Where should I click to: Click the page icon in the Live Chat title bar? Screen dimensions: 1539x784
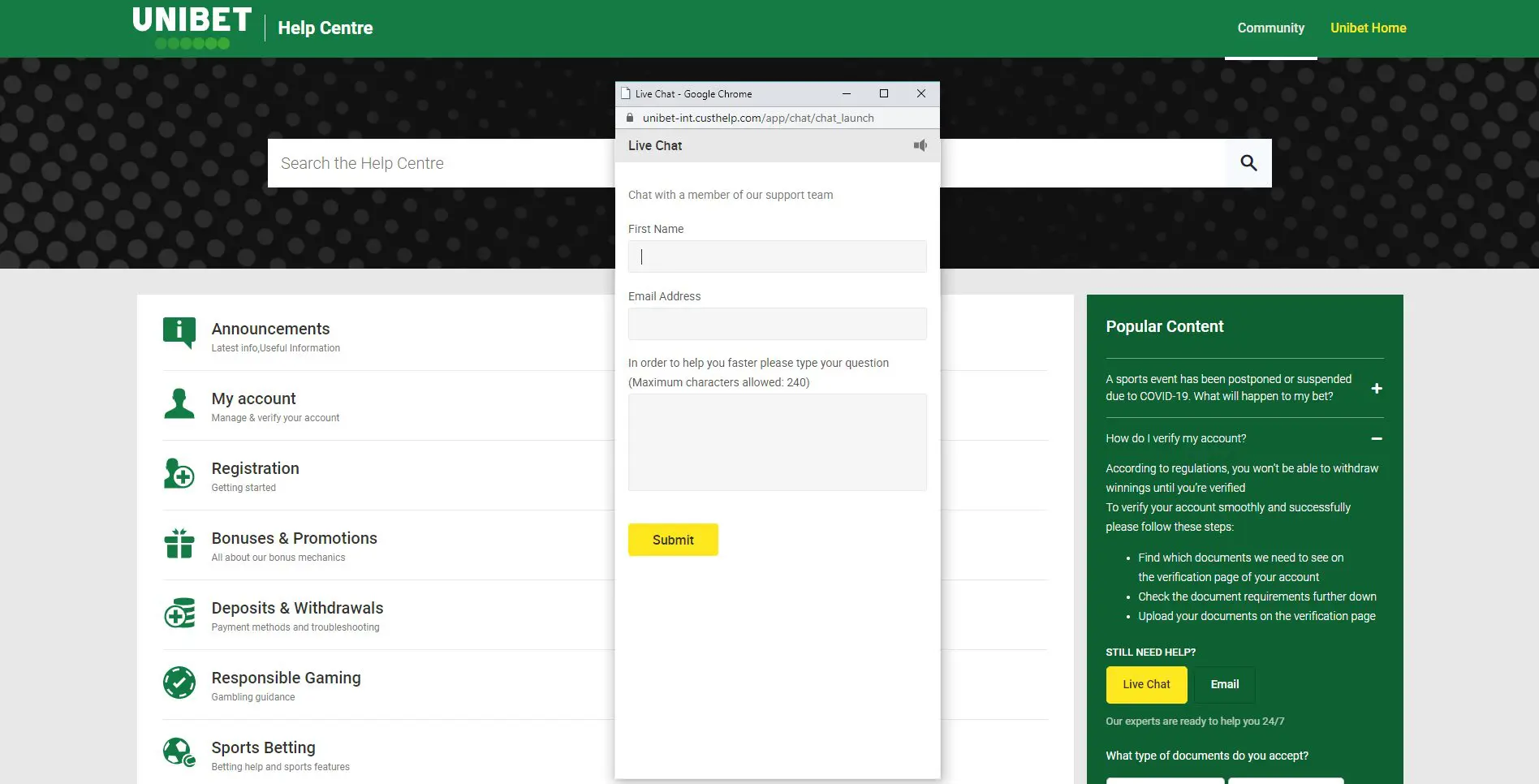pos(626,93)
